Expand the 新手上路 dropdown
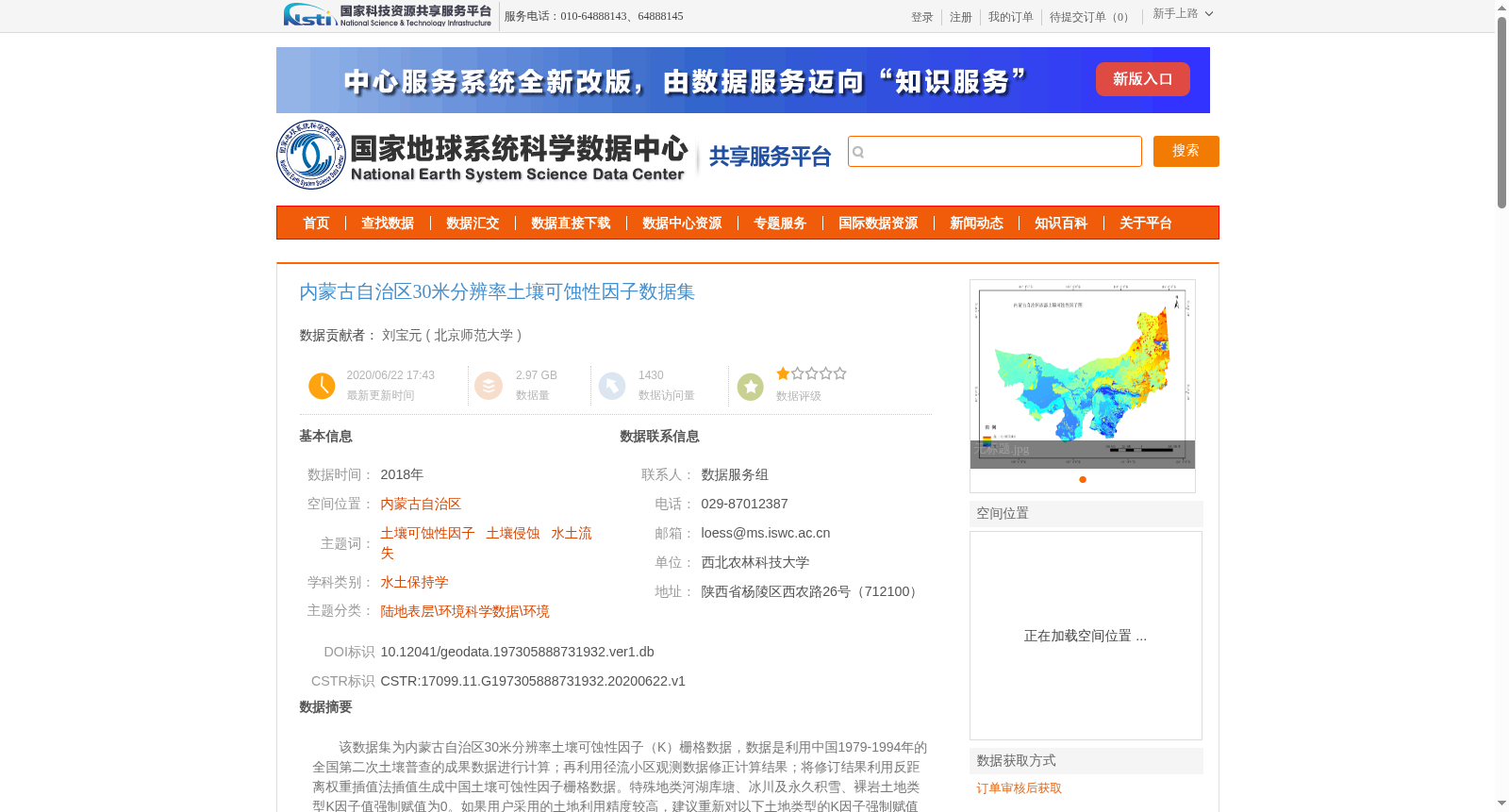 pyautogui.click(x=1183, y=14)
